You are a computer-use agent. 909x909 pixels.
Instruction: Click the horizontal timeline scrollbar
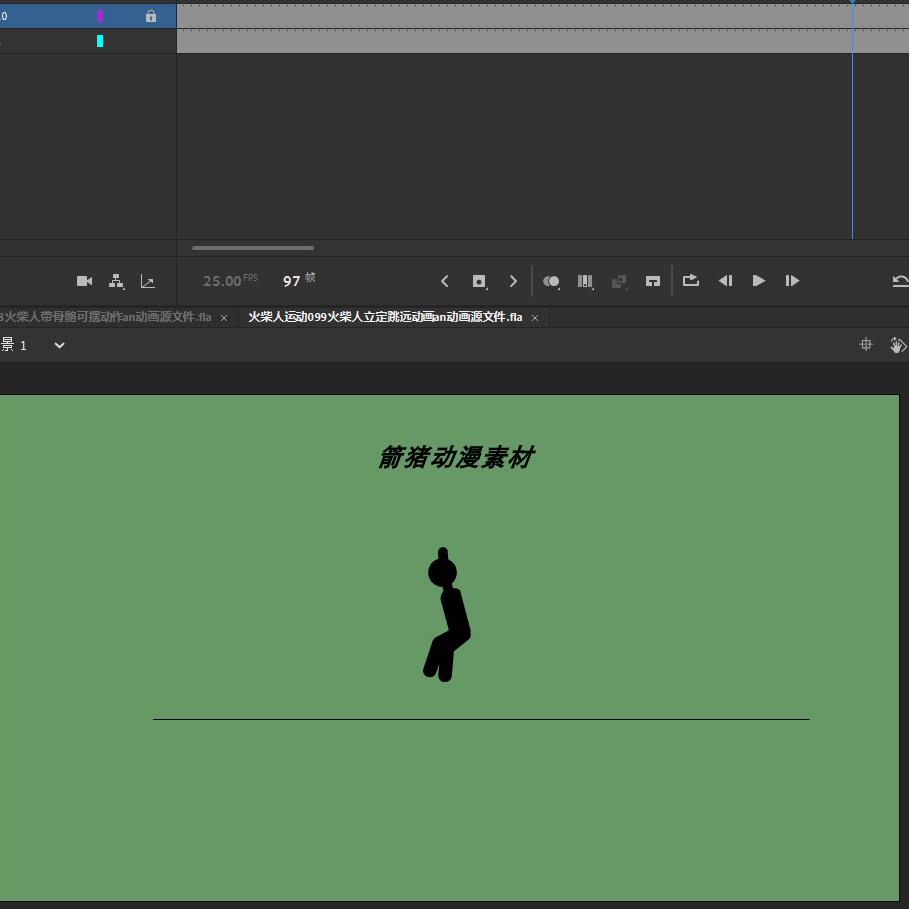(x=253, y=248)
